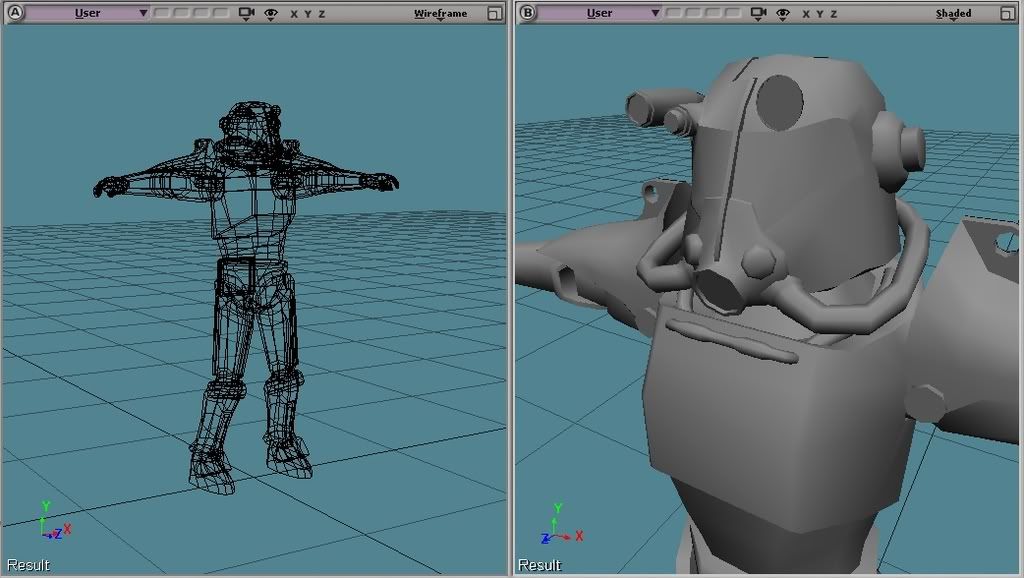The width and height of the screenshot is (1024, 578).
Task: Click the Z axis button in viewport B
Action: (x=833, y=14)
